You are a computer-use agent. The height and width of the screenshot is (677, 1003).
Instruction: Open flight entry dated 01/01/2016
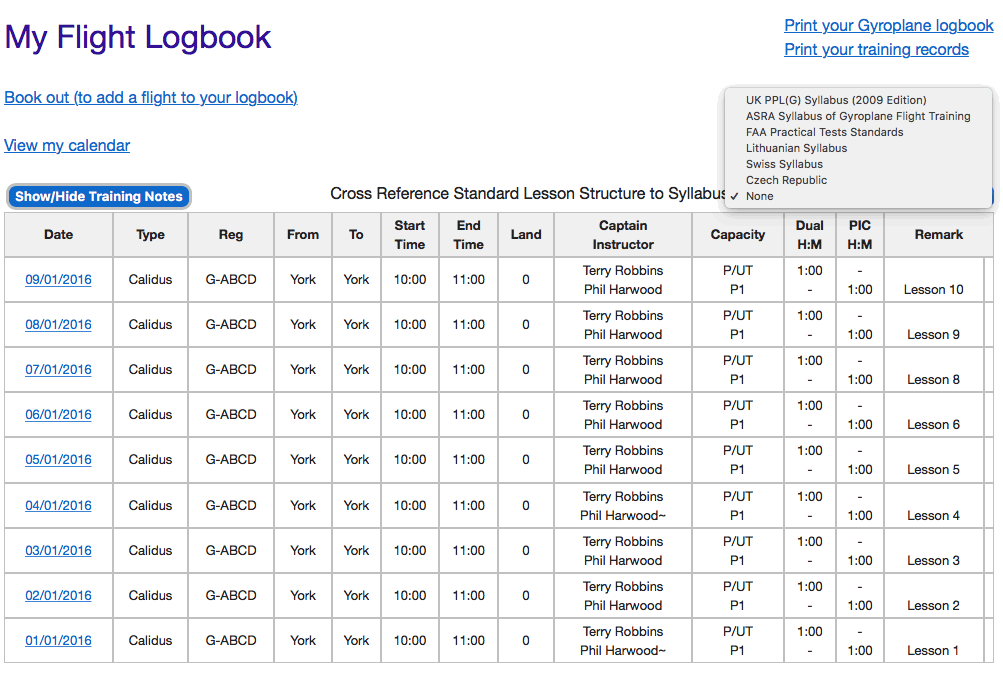pos(58,641)
